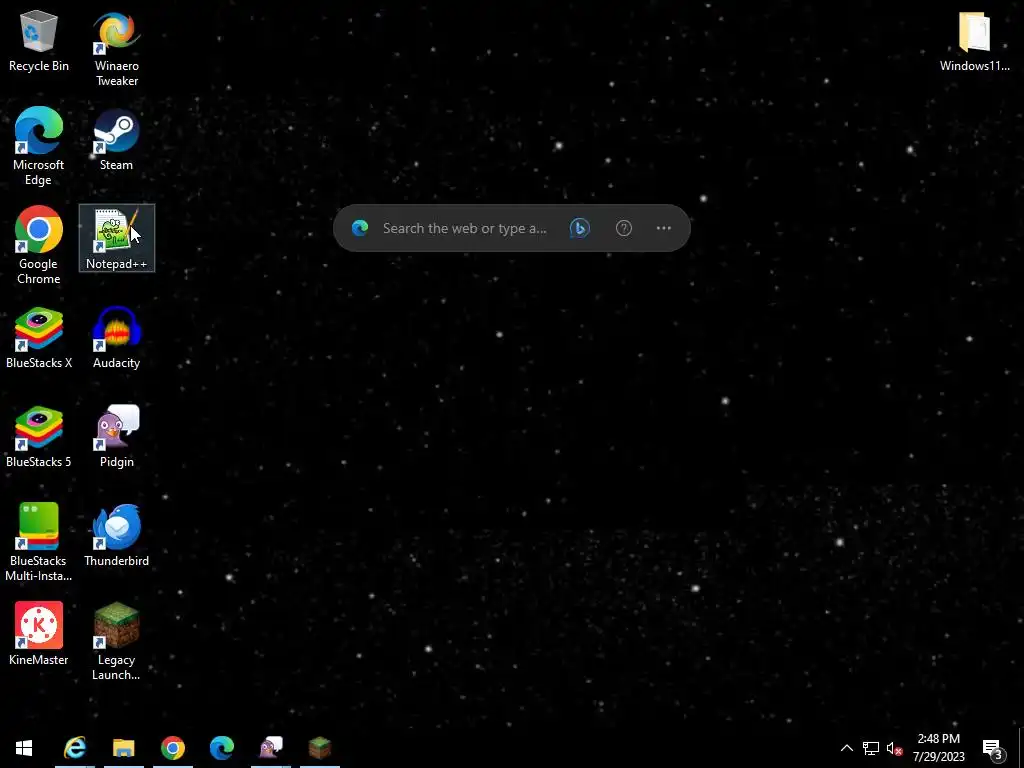Select the Steam desktop shortcut
Viewport: 1024px width, 768px height.
click(x=116, y=139)
